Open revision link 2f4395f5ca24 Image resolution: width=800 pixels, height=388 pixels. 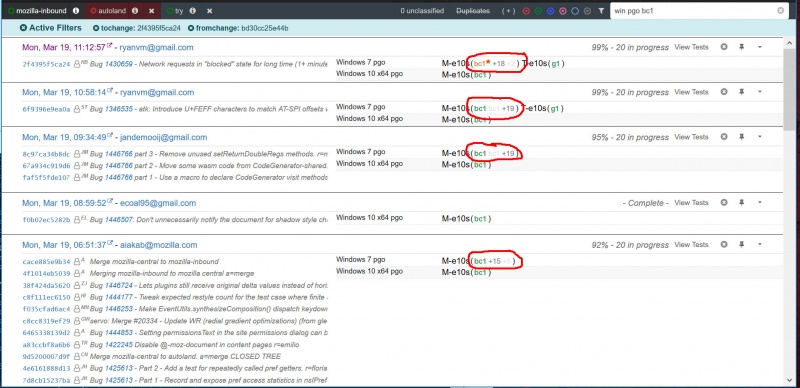click(46, 64)
